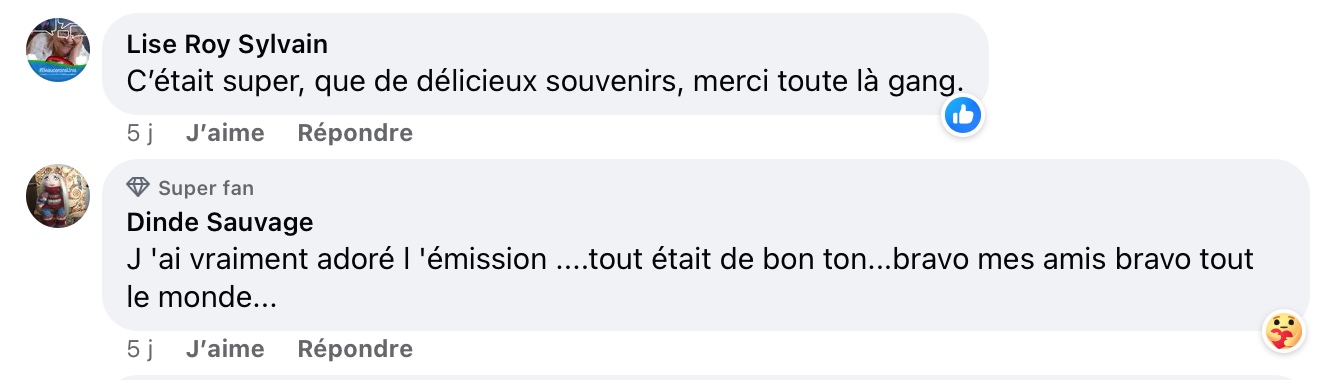Reply to Dinde Sauvage's comment
The width and height of the screenshot is (1330, 380).
(x=355, y=349)
